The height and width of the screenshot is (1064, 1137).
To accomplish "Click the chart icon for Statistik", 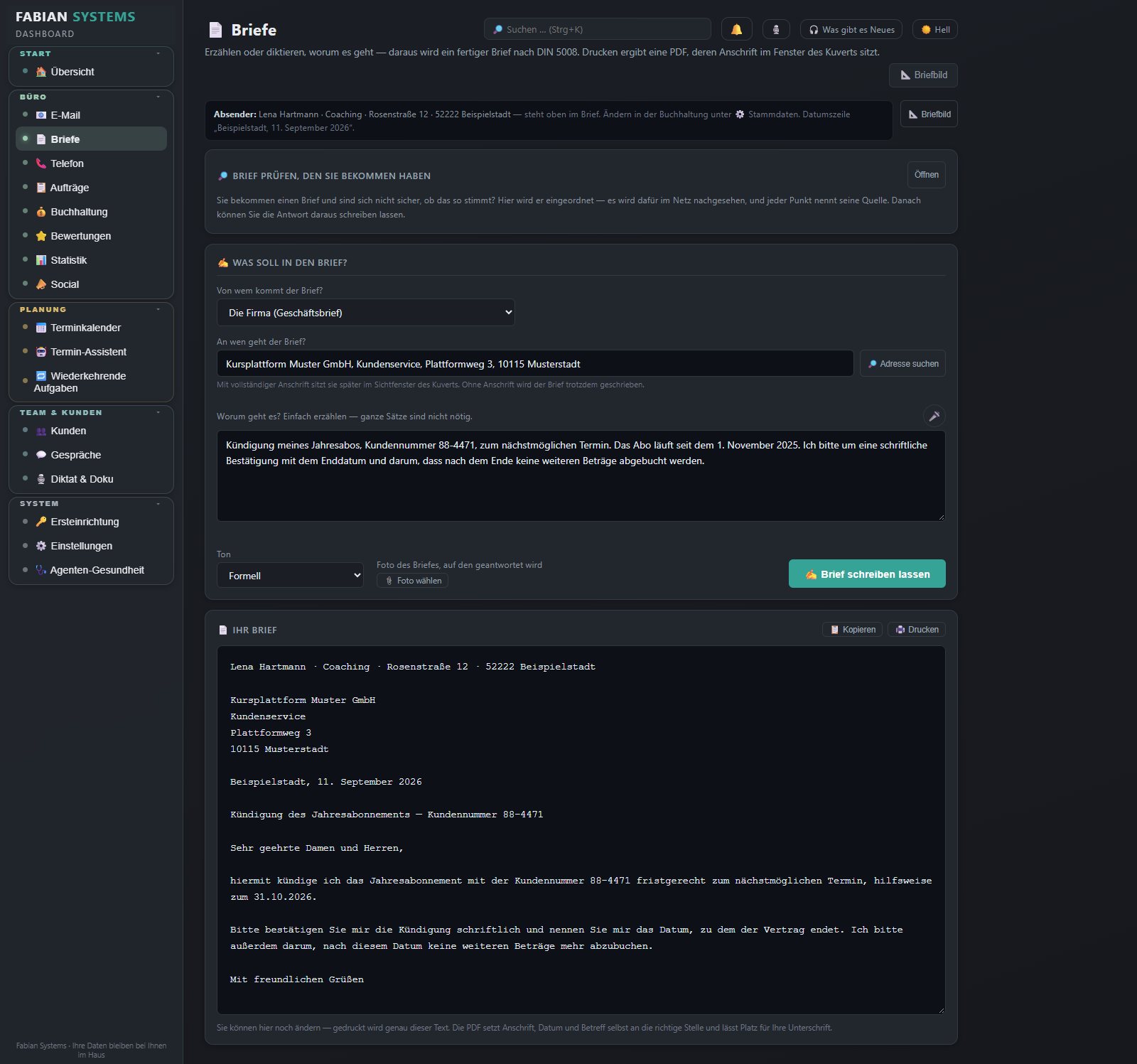I will 41,260.
